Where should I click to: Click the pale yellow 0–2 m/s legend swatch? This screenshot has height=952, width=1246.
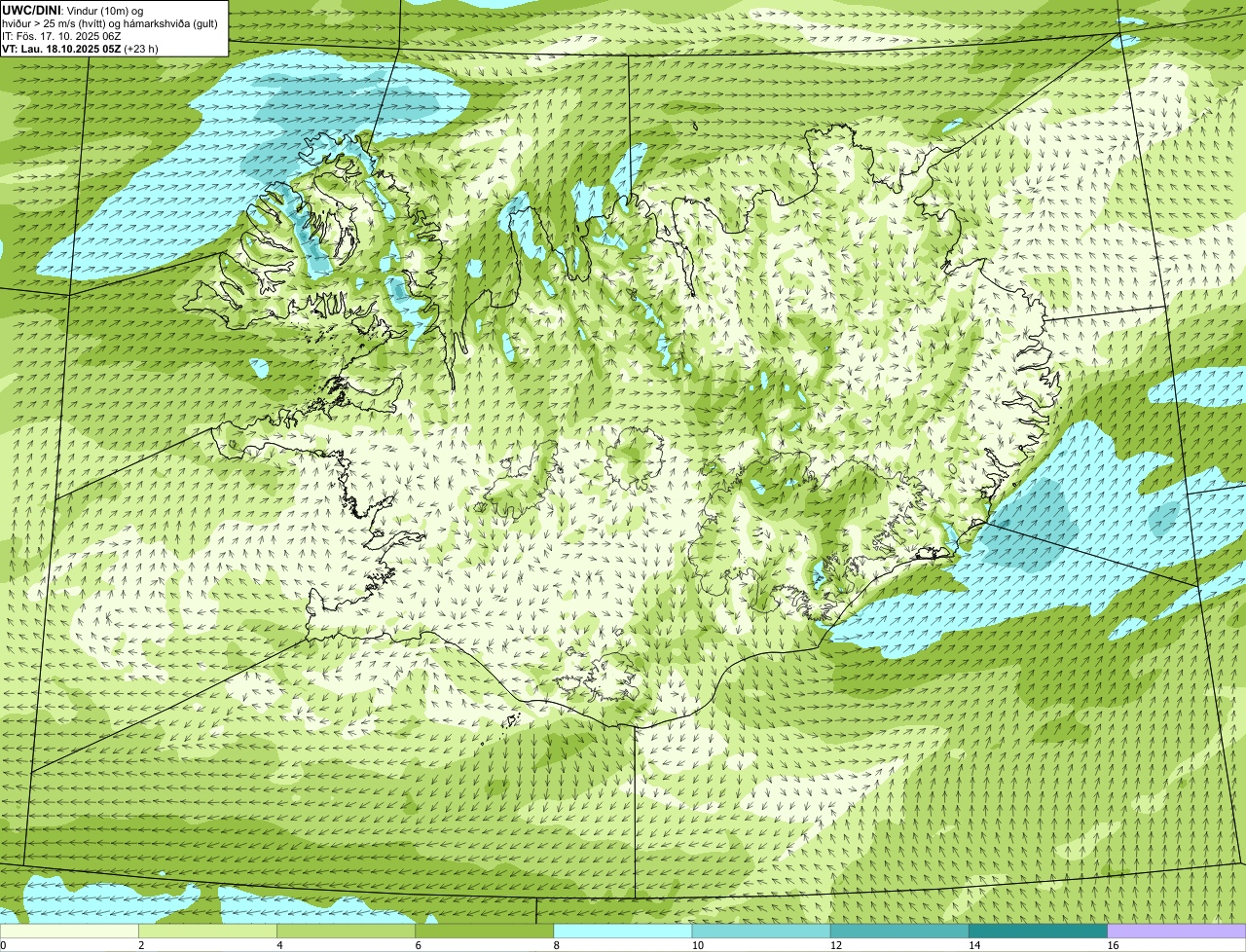[69, 931]
